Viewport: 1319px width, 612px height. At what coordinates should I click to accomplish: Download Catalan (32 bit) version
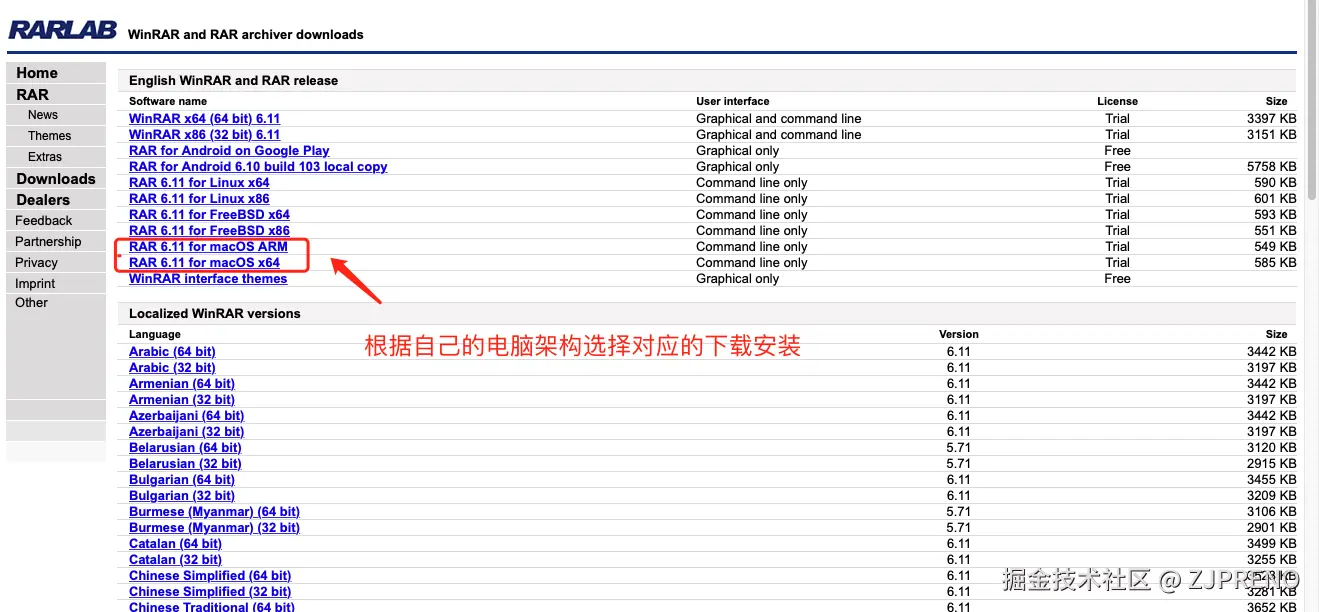176,560
